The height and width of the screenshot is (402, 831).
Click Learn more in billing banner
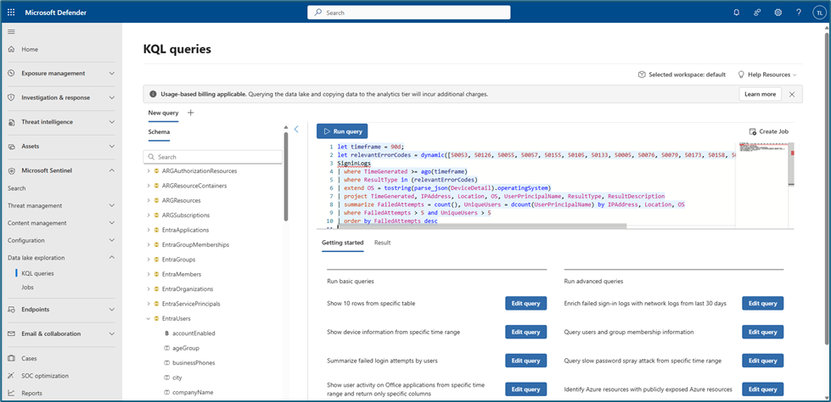coord(760,94)
